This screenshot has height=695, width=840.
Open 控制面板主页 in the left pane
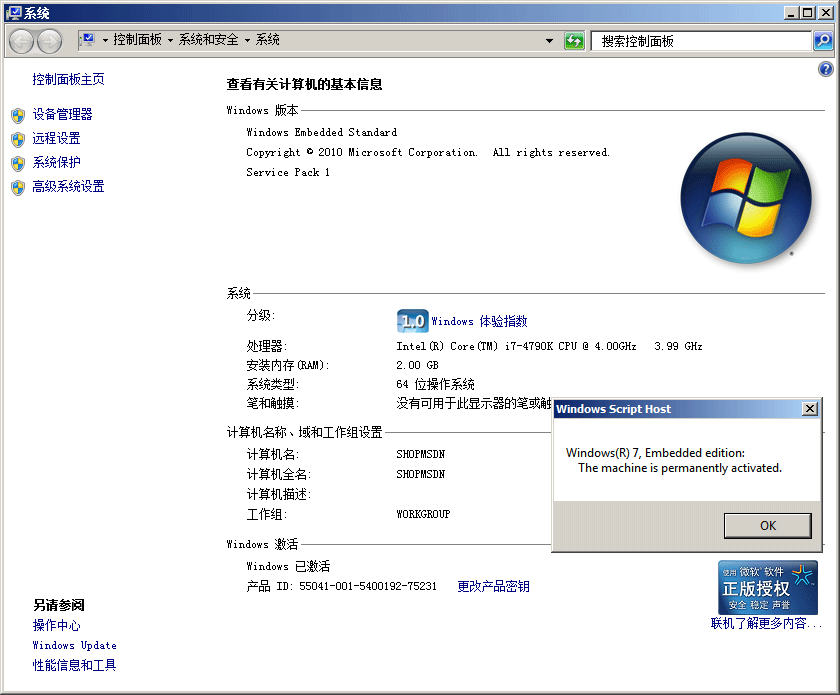[68, 79]
